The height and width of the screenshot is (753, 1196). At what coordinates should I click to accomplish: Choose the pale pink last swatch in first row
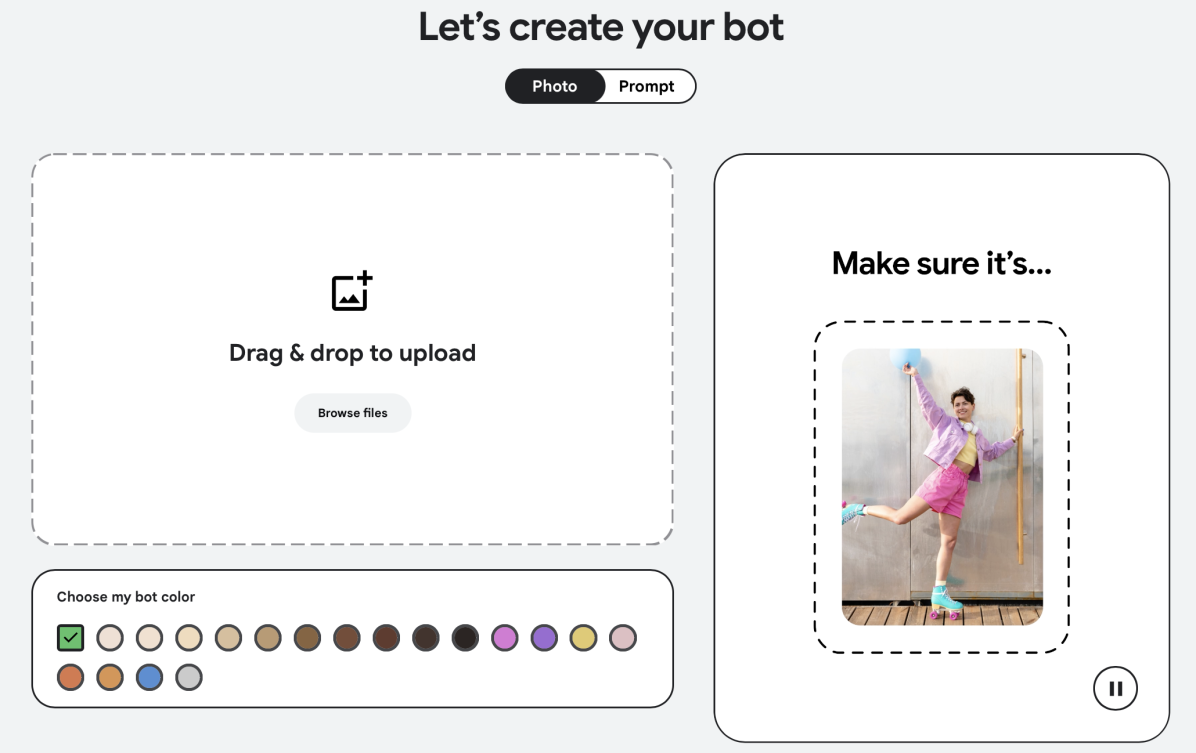623,638
